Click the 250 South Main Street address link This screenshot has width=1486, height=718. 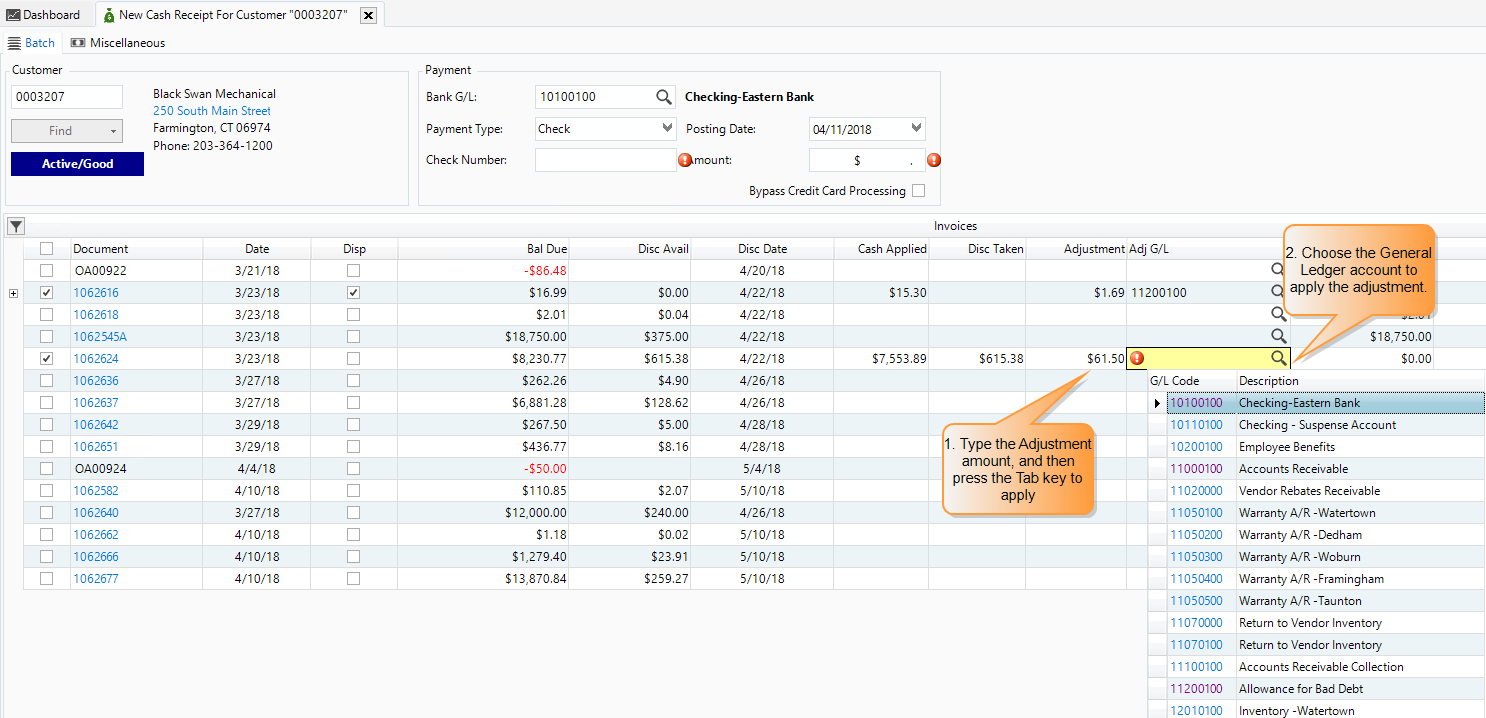pyautogui.click(x=212, y=111)
